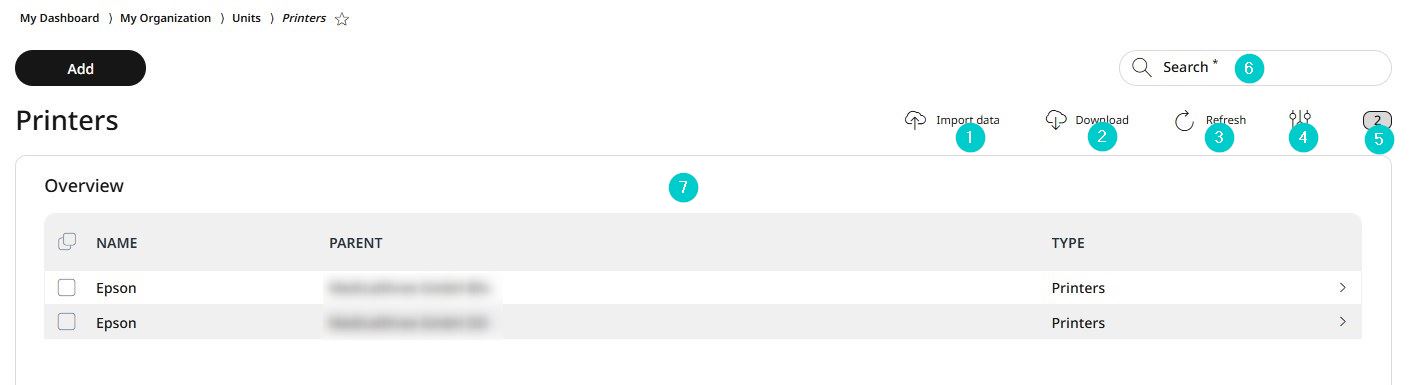Go to My Dashboard breadcrumb
1411x385 pixels.
tap(59, 18)
